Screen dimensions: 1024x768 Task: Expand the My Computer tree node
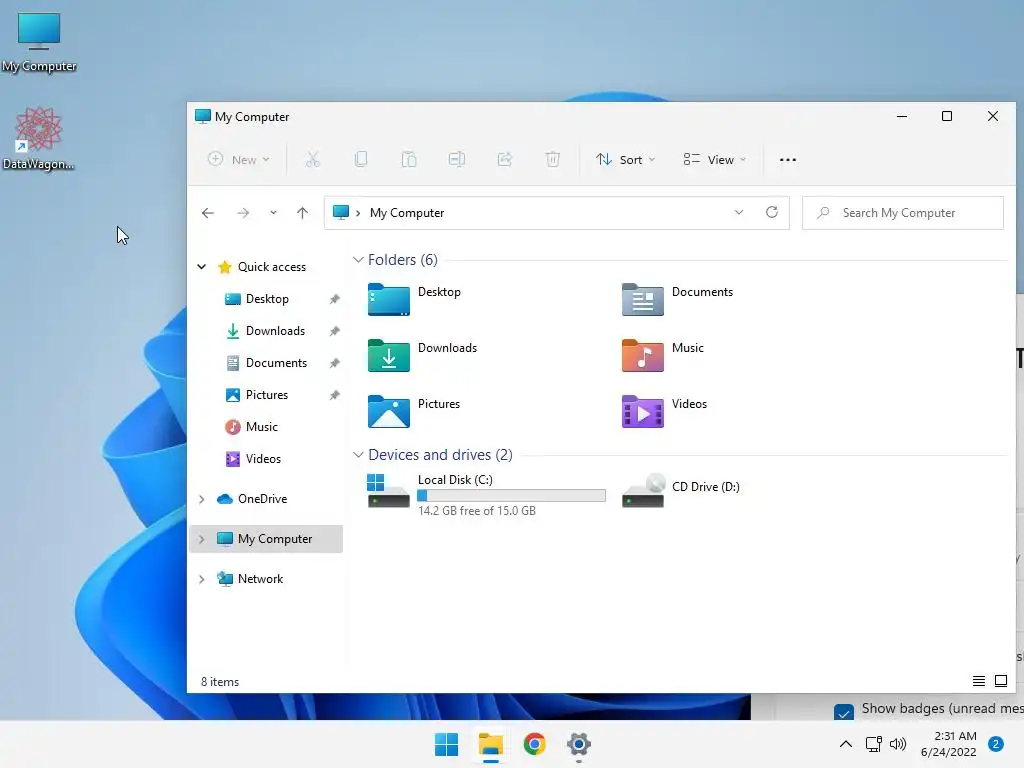[202, 539]
